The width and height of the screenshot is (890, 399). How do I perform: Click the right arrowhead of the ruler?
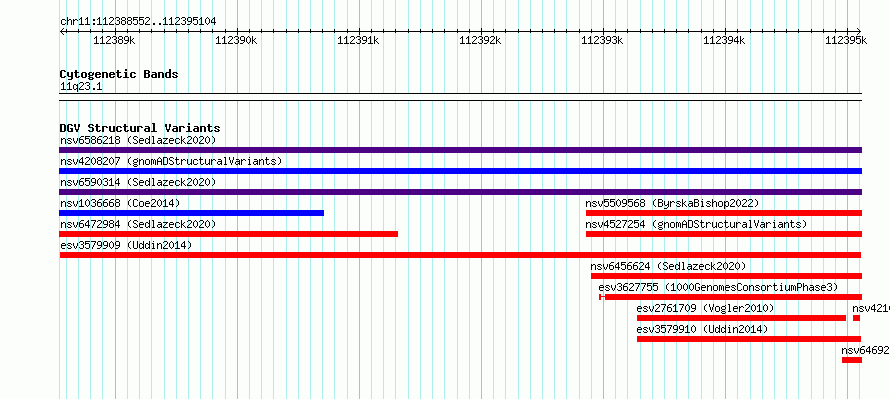859,31
